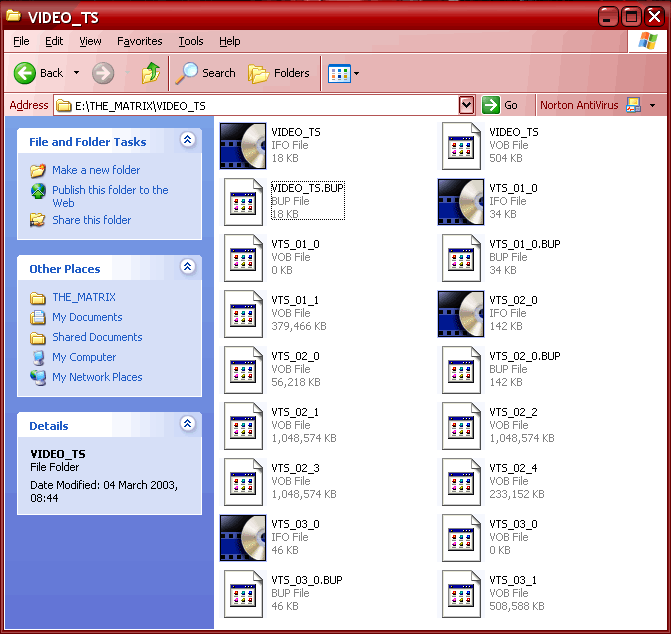671x634 pixels.
Task: Select the VTS_02_1 VOB file icon
Action: 243,427
